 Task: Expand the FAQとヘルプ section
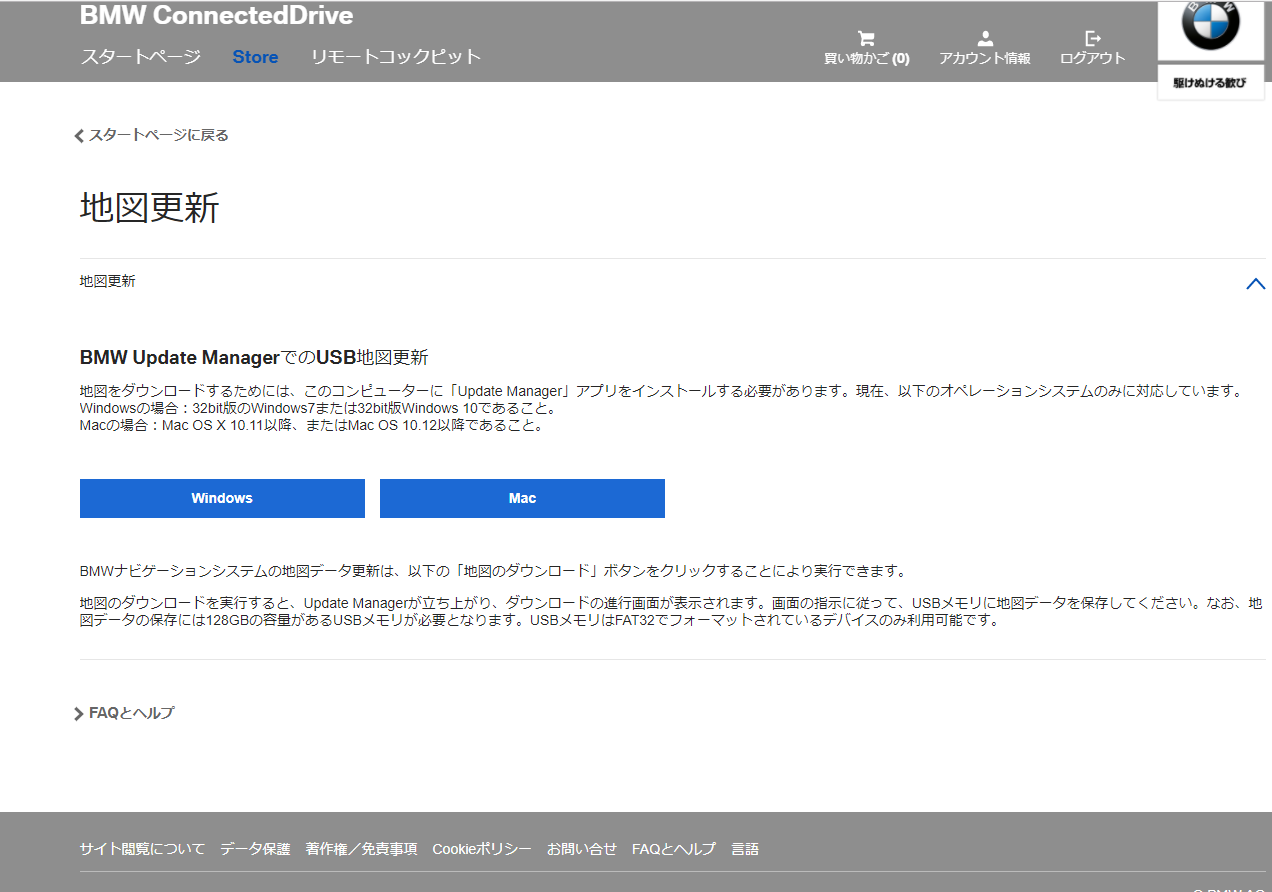[124, 713]
